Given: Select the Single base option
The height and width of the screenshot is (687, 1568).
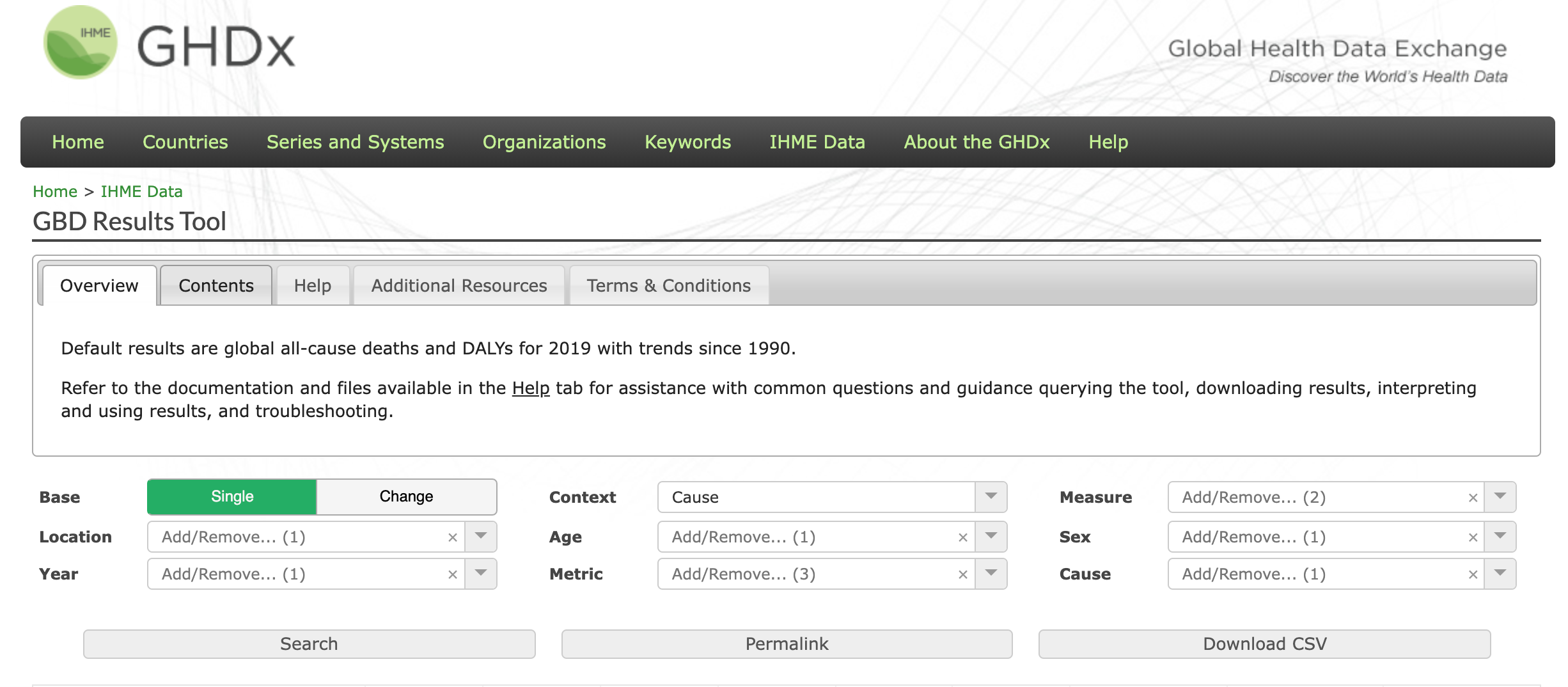Looking at the screenshot, I should tap(232, 497).
